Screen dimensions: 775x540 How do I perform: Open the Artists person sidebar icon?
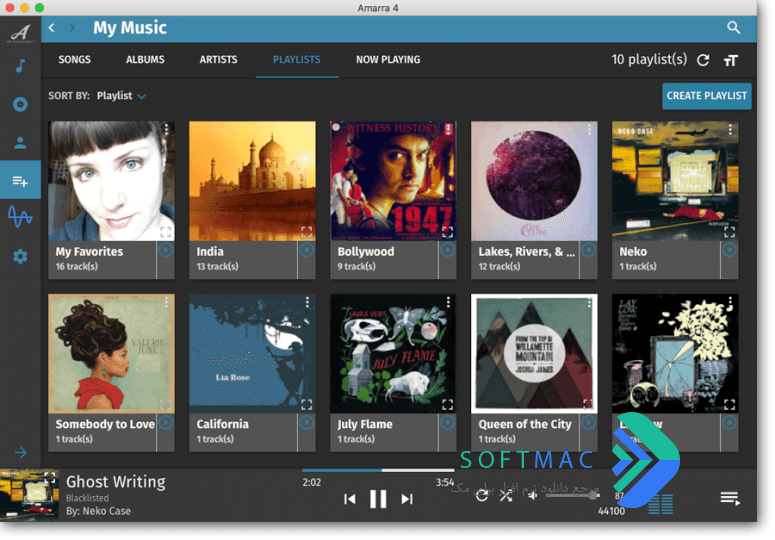[20, 143]
